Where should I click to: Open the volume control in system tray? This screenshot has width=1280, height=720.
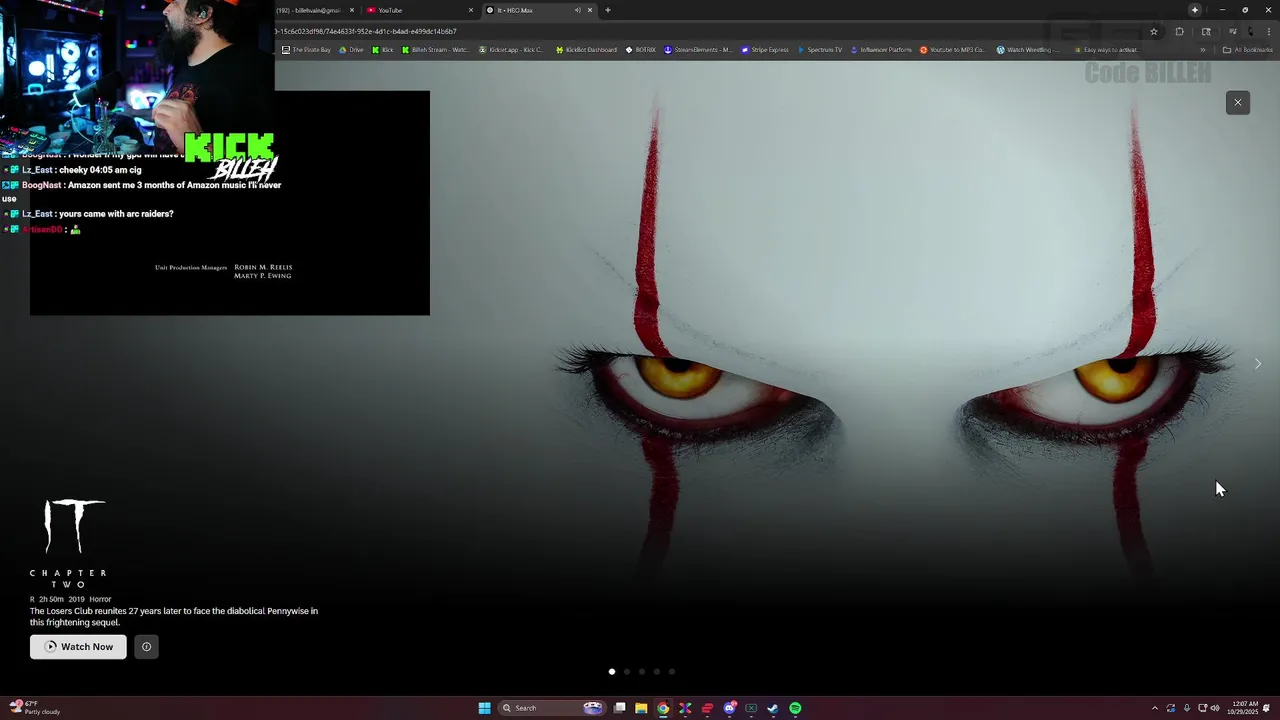click(x=1217, y=708)
